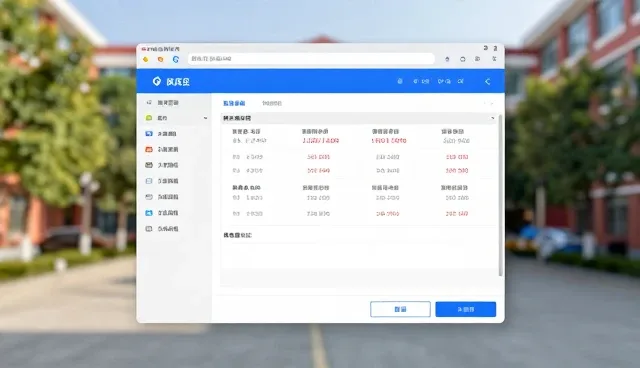640x368 pixels.
Task: Click the second icon right of the address bar
Action: pyautogui.click(x=462, y=59)
